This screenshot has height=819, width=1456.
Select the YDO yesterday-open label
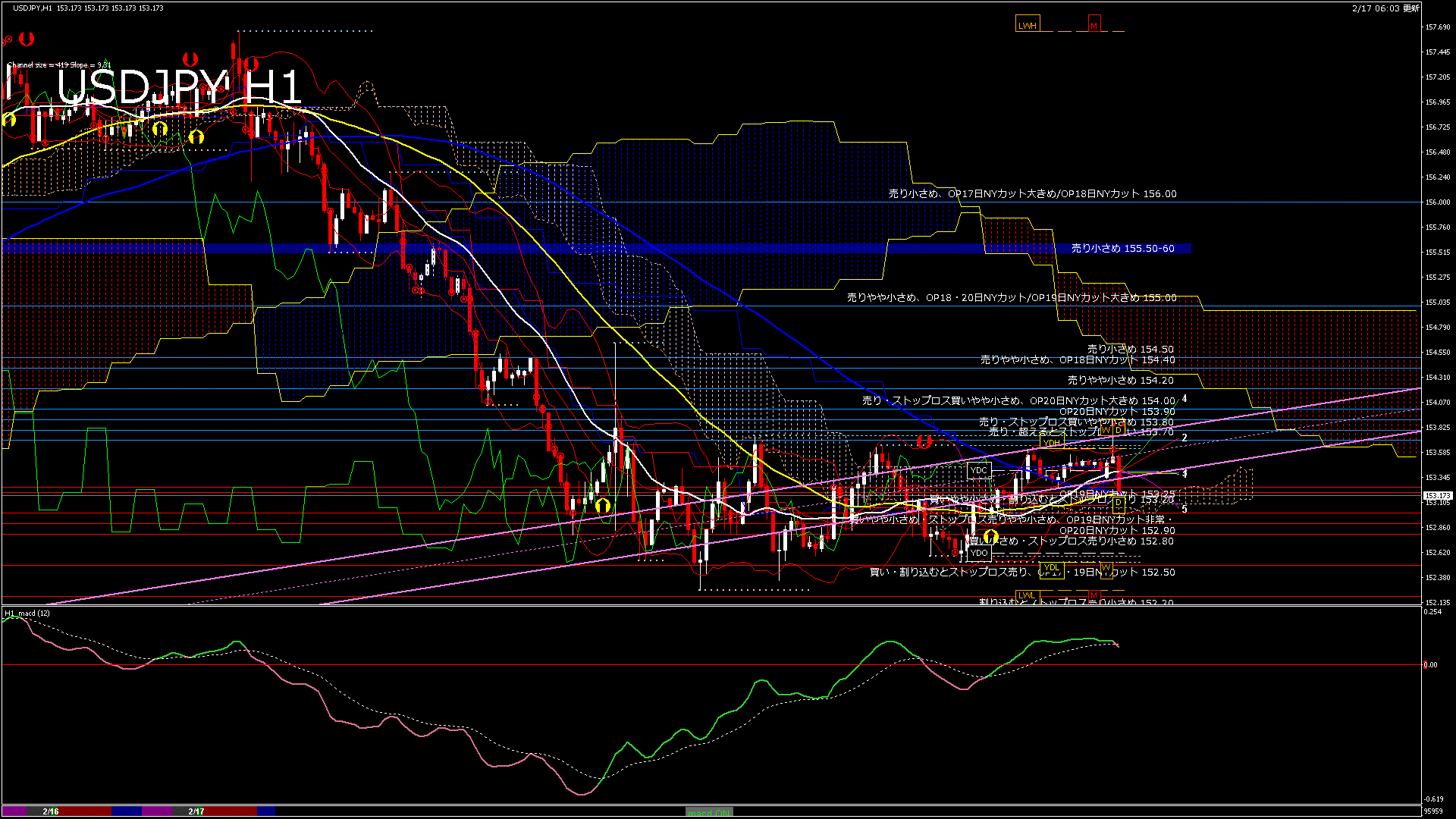[979, 553]
